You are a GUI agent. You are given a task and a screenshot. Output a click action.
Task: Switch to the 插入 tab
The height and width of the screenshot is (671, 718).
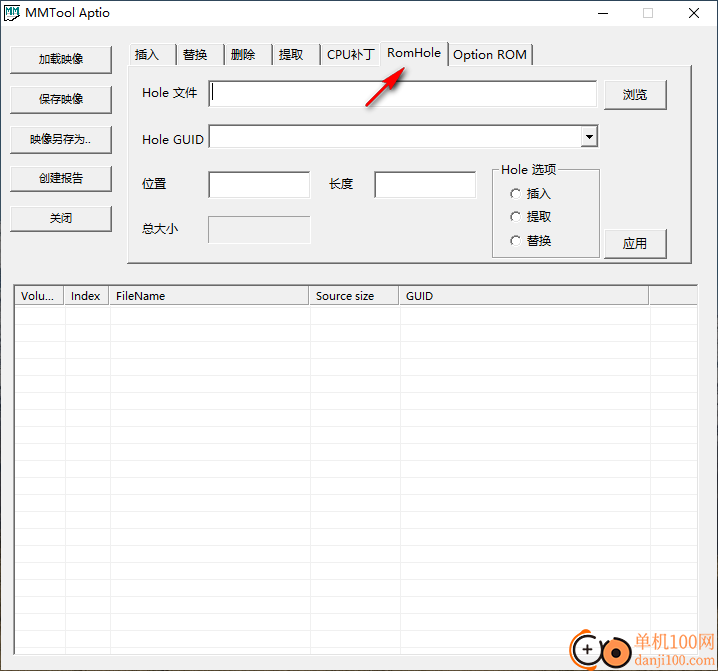click(152, 55)
